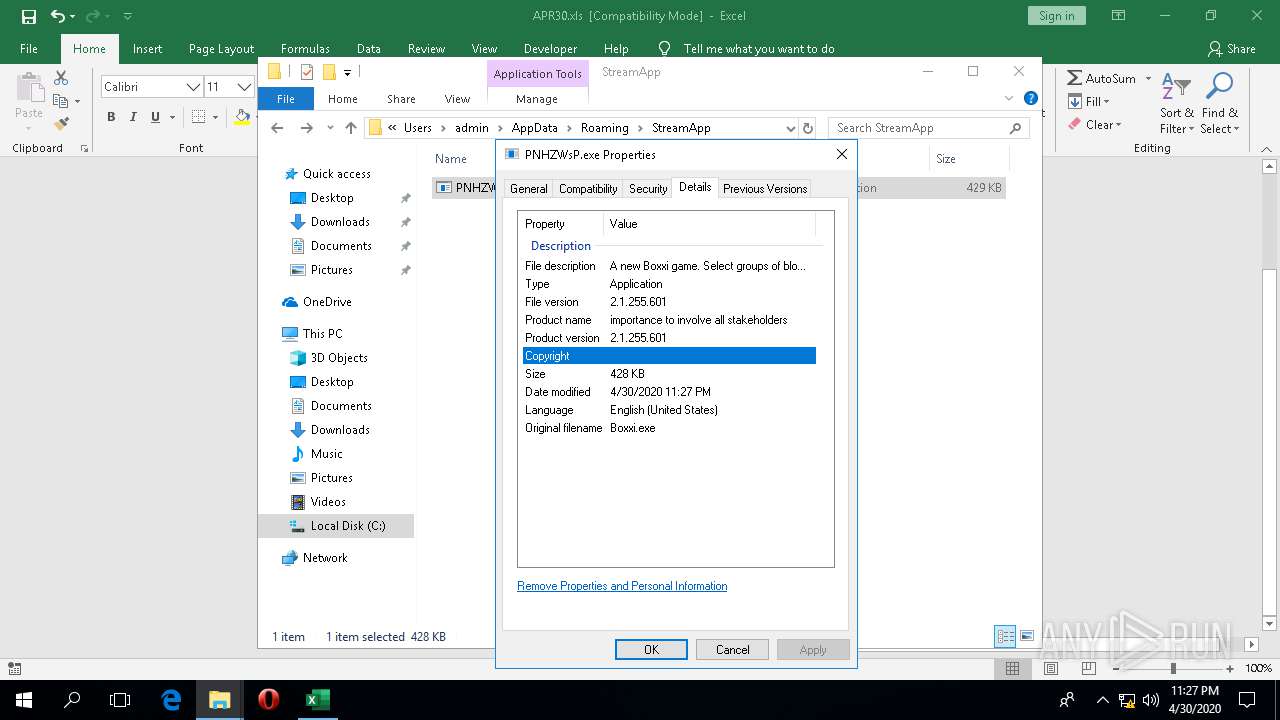
Task: Open the Security tab in Properties
Action: pyautogui.click(x=647, y=188)
